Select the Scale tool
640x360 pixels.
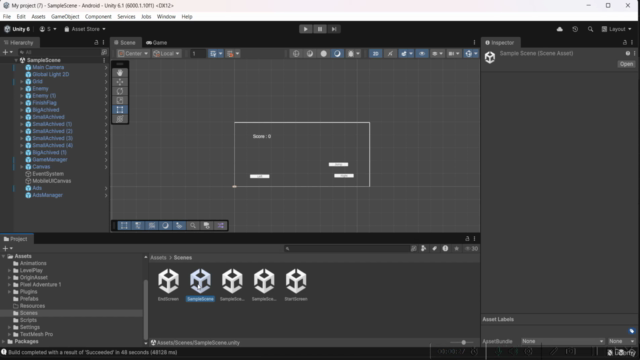(120, 100)
